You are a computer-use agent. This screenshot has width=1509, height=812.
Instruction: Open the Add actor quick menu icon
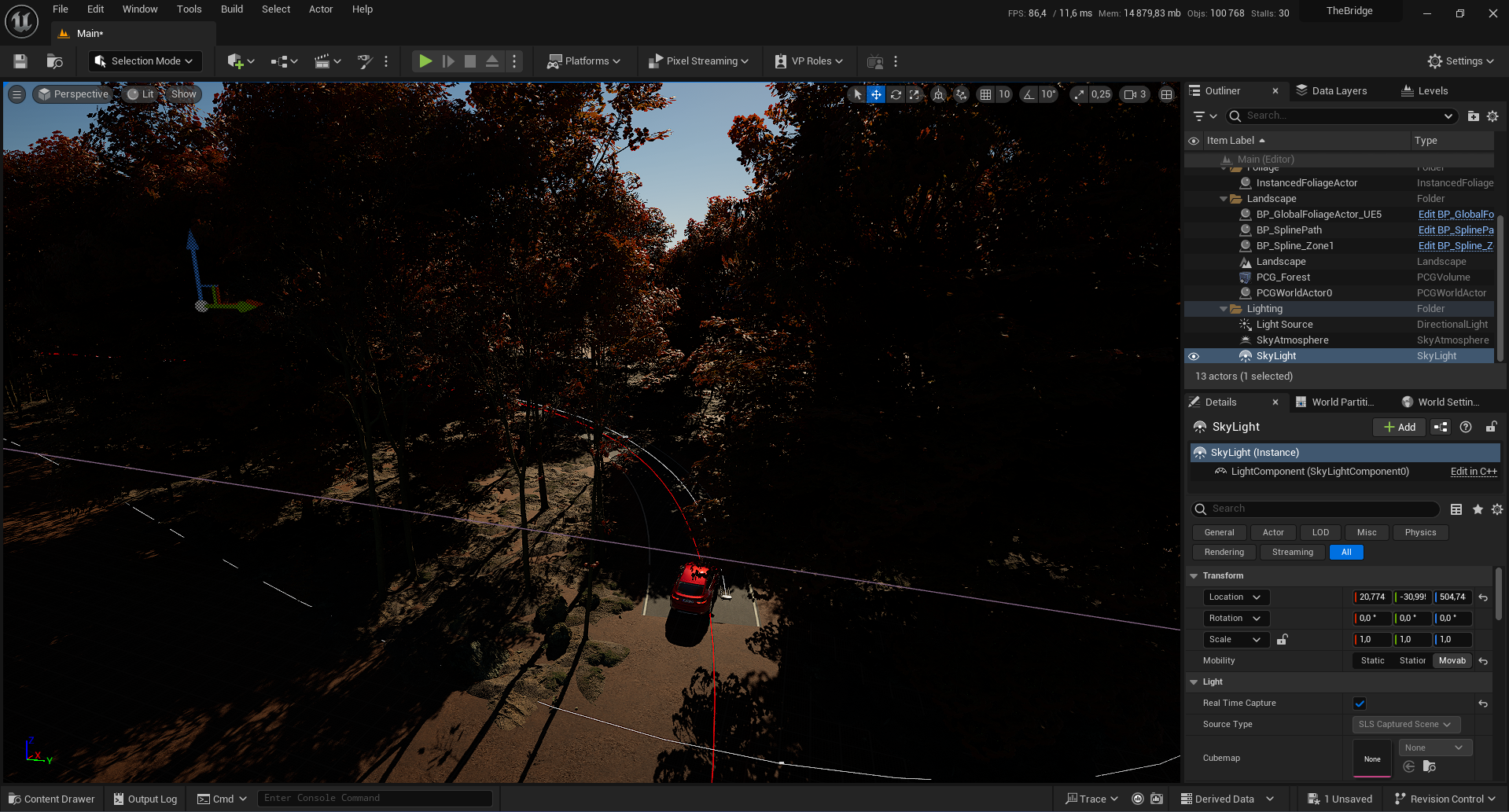[x=241, y=61]
